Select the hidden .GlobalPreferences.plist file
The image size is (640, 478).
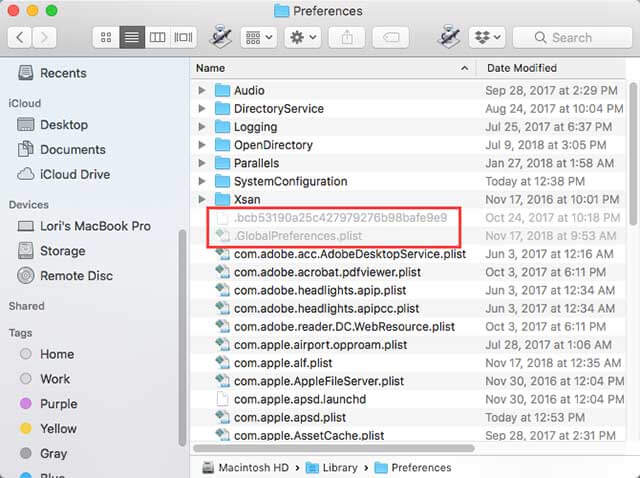[x=298, y=236]
